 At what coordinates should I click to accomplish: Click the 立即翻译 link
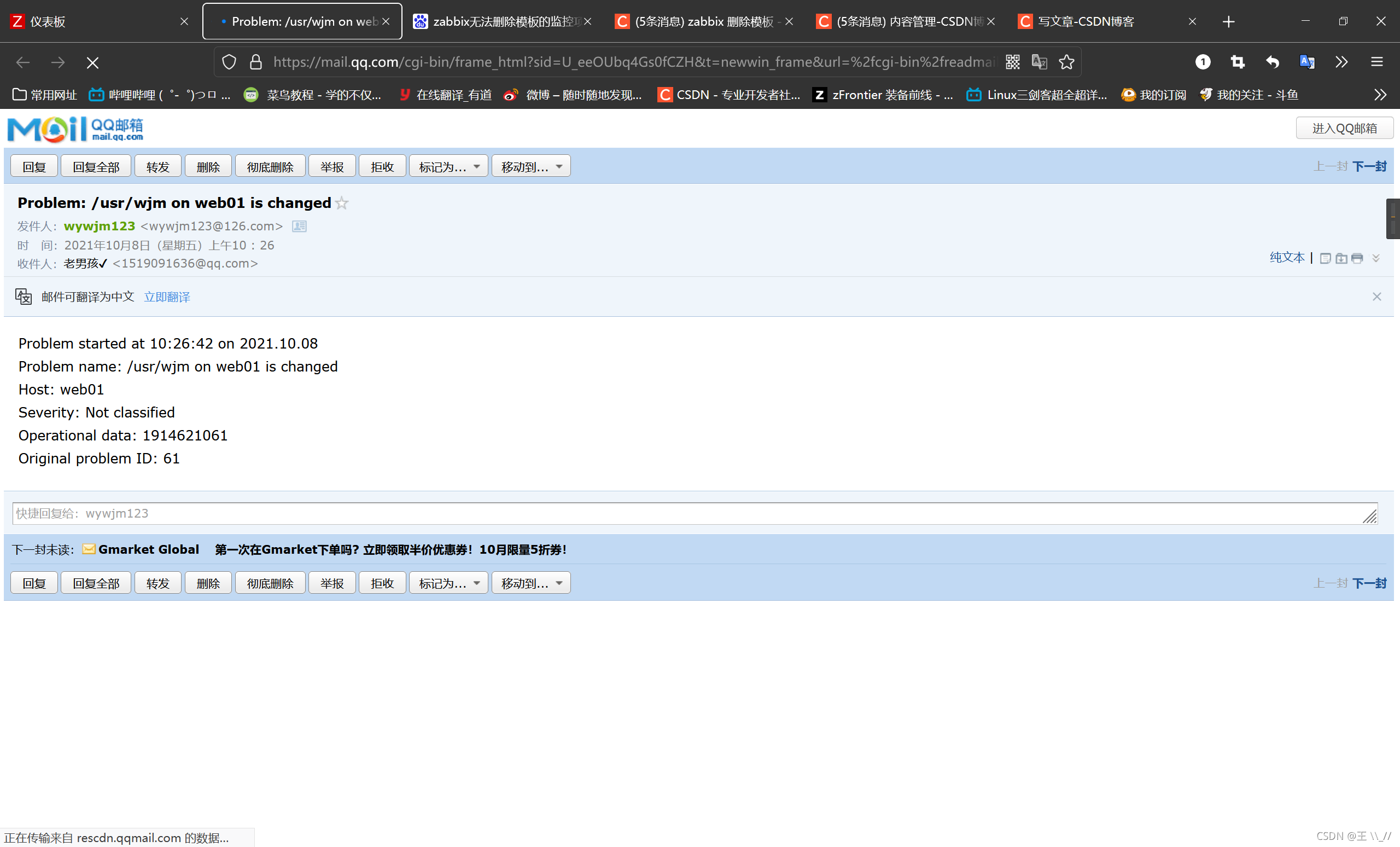[x=167, y=297]
